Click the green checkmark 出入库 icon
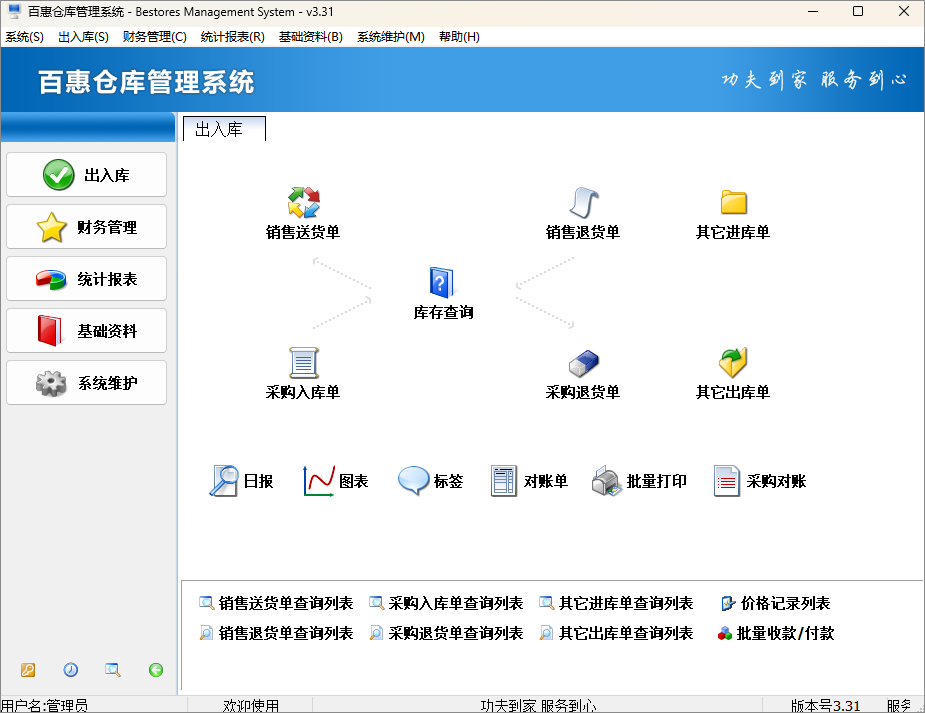The width and height of the screenshot is (925, 713). (x=58, y=175)
